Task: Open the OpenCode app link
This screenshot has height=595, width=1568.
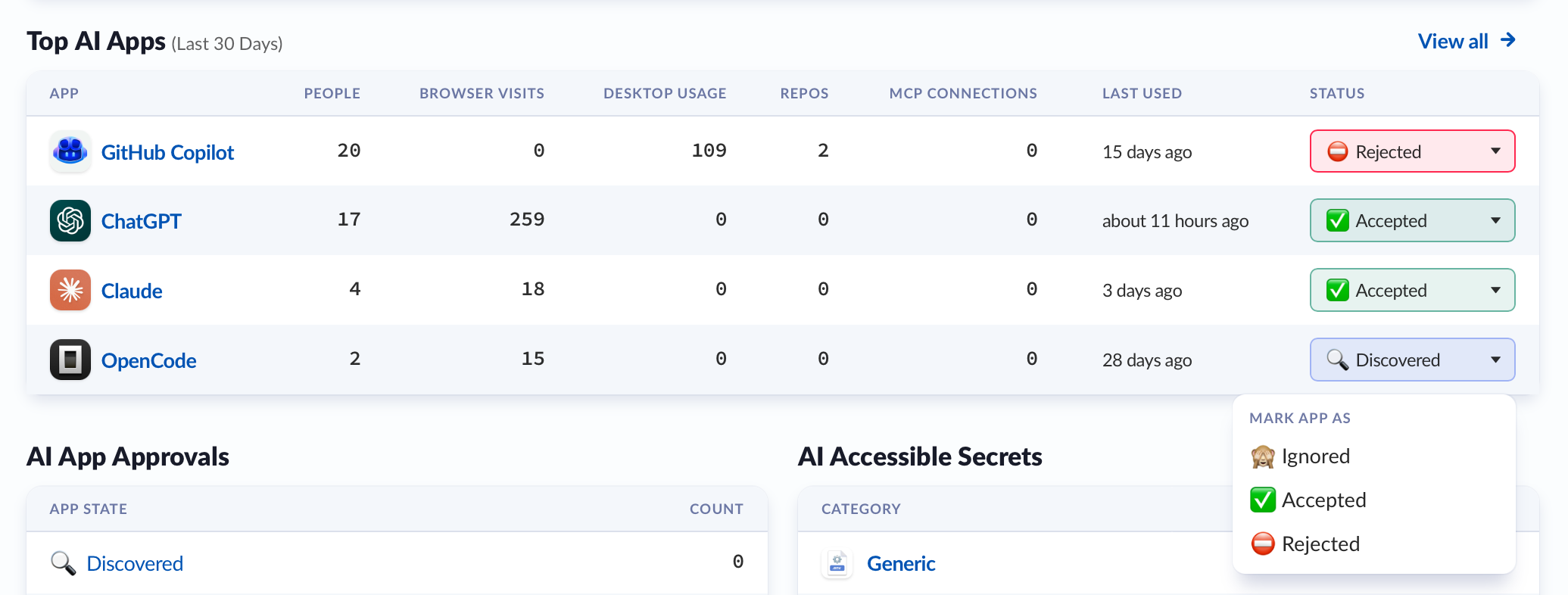Action: tap(148, 361)
